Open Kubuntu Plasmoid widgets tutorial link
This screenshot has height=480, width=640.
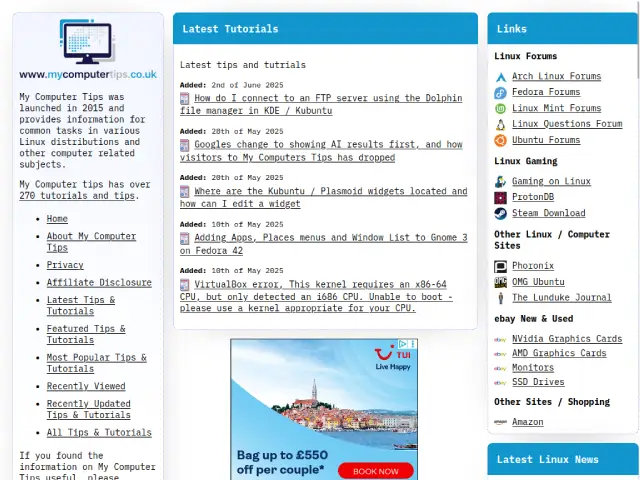(x=324, y=198)
